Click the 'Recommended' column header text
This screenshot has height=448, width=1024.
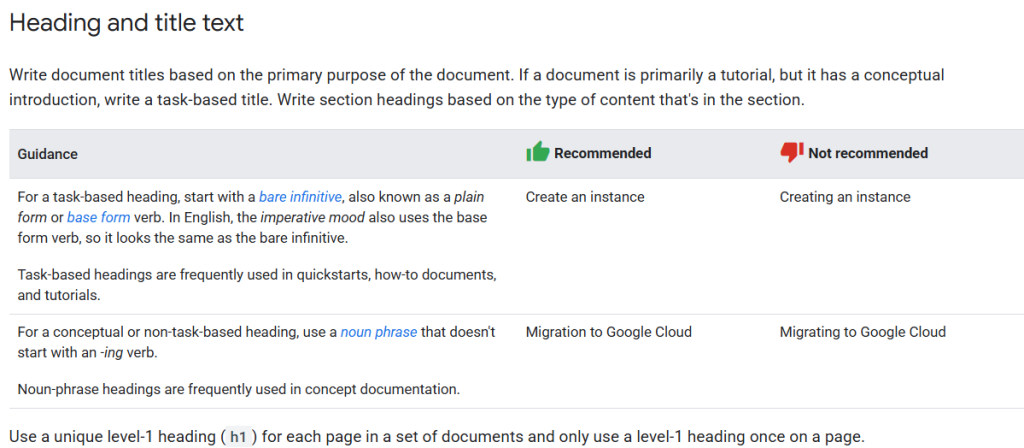602,153
